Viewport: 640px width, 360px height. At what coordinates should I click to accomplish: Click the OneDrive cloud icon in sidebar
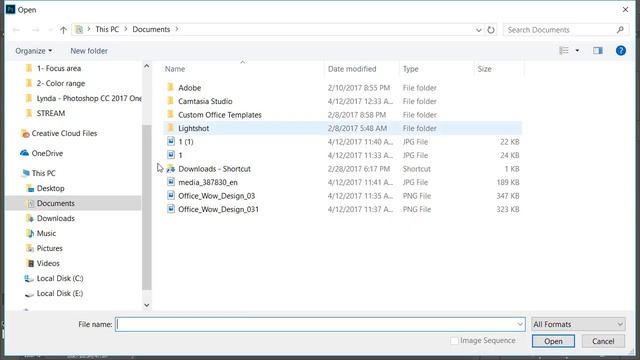point(24,153)
